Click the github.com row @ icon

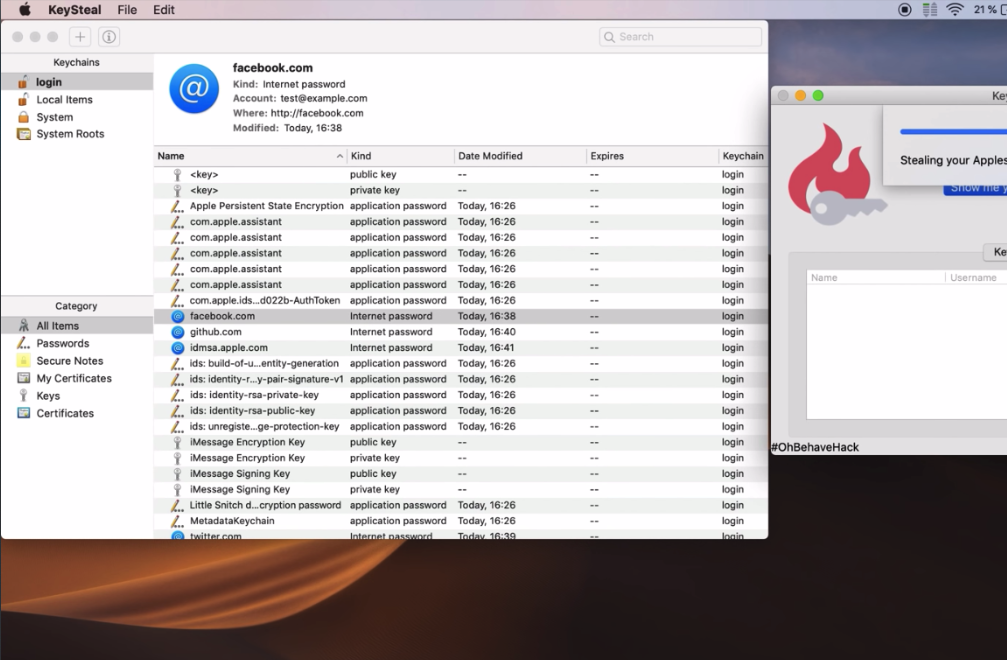pyautogui.click(x=178, y=332)
